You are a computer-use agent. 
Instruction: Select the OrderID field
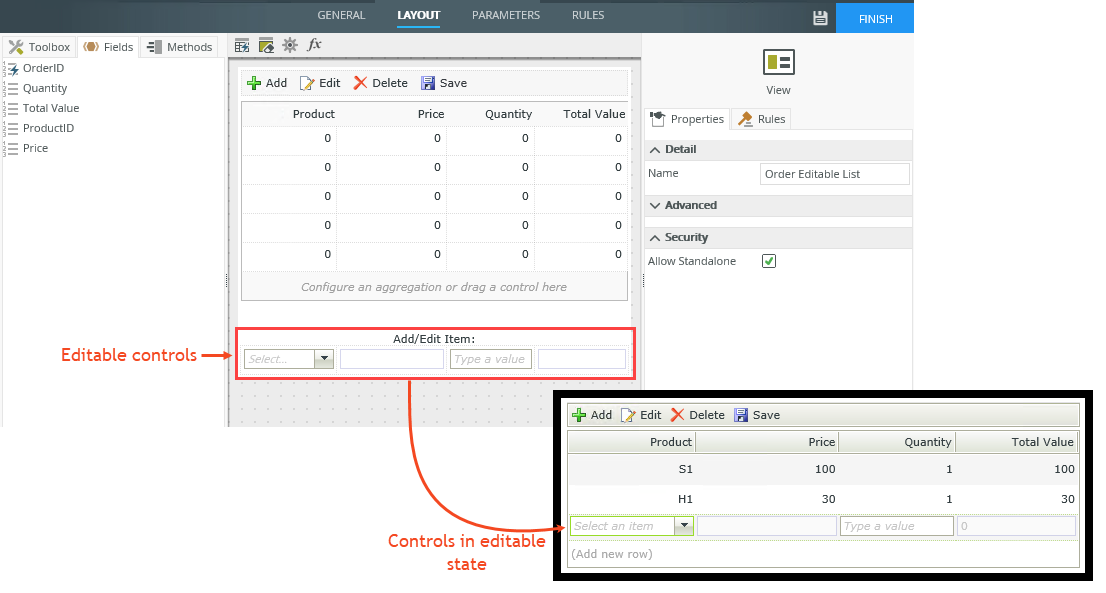click(x=43, y=68)
